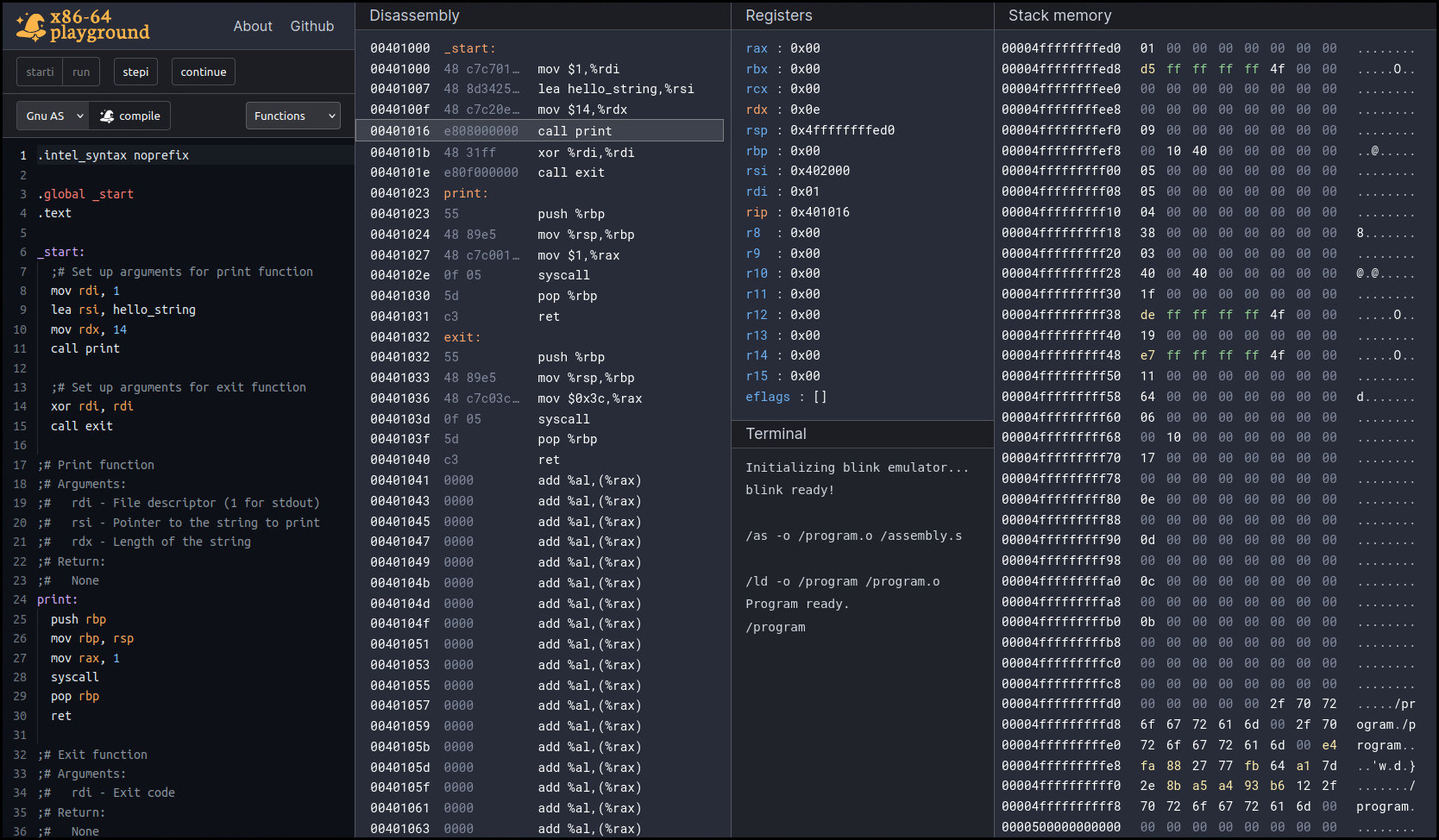1439x840 pixels.
Task: Click the 'print:' label in Disassembly
Action: click(466, 193)
